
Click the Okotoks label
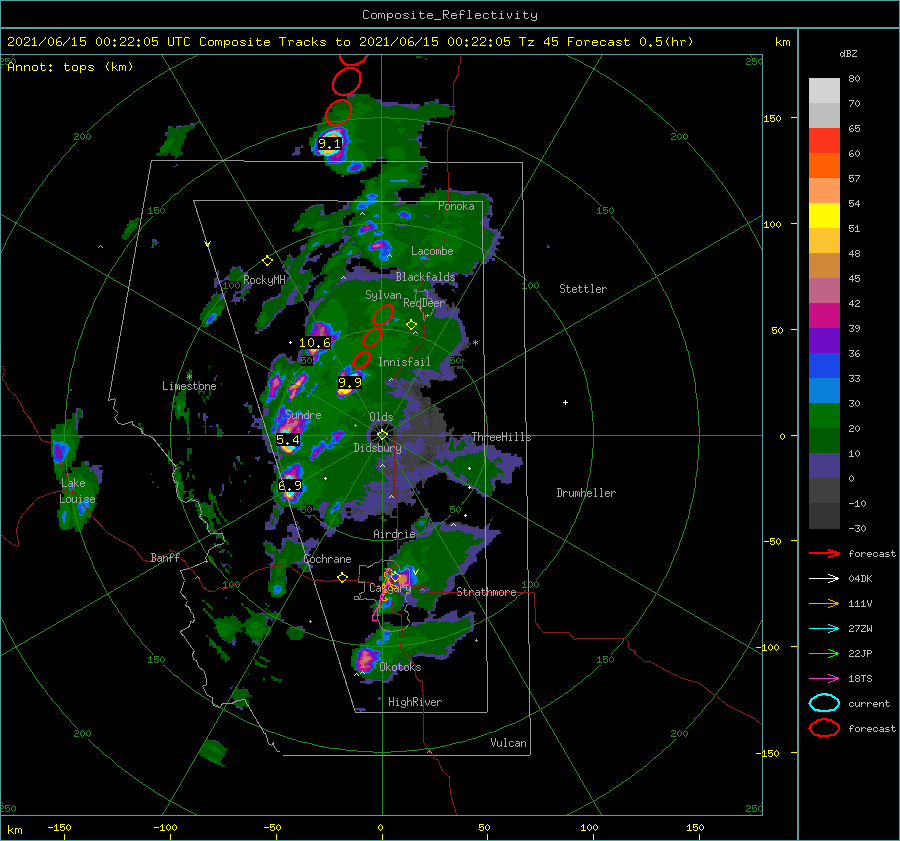(400, 667)
